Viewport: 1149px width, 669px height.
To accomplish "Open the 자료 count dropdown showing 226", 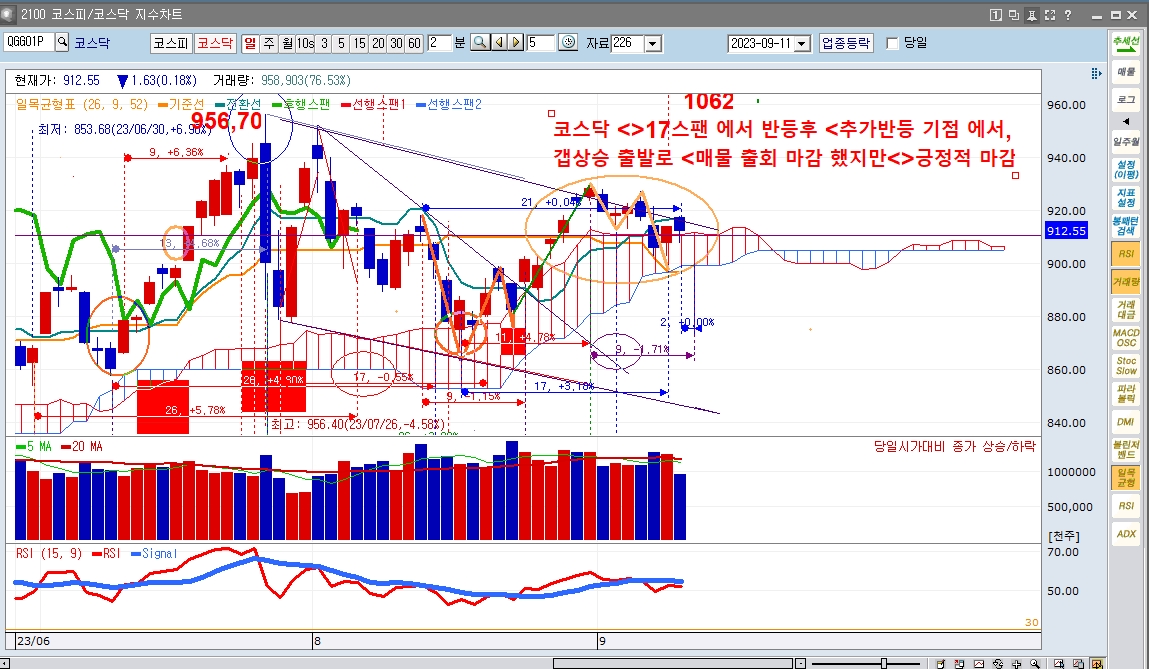I will pyautogui.click(x=653, y=43).
